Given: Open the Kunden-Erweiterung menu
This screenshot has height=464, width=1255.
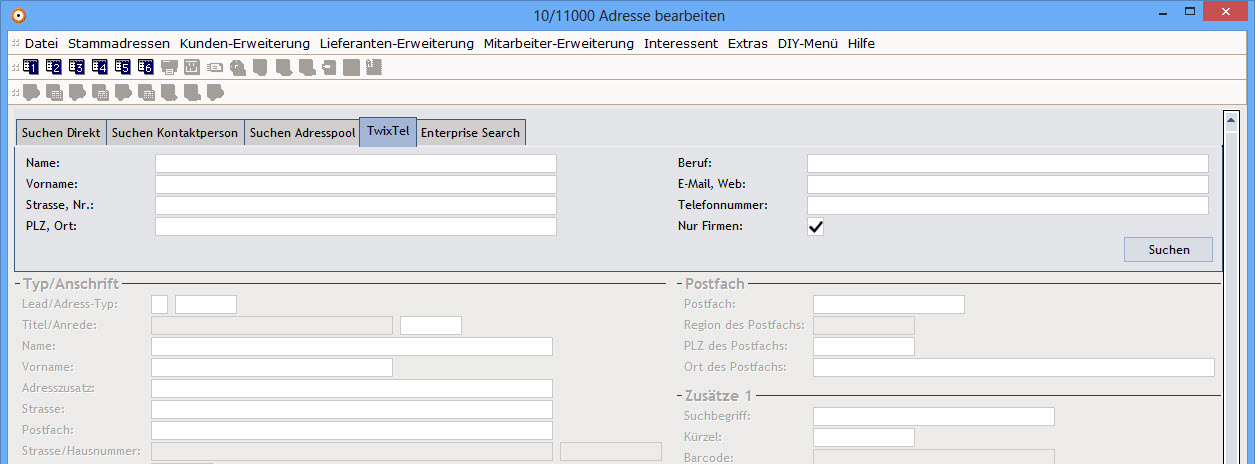Looking at the screenshot, I should (x=245, y=43).
